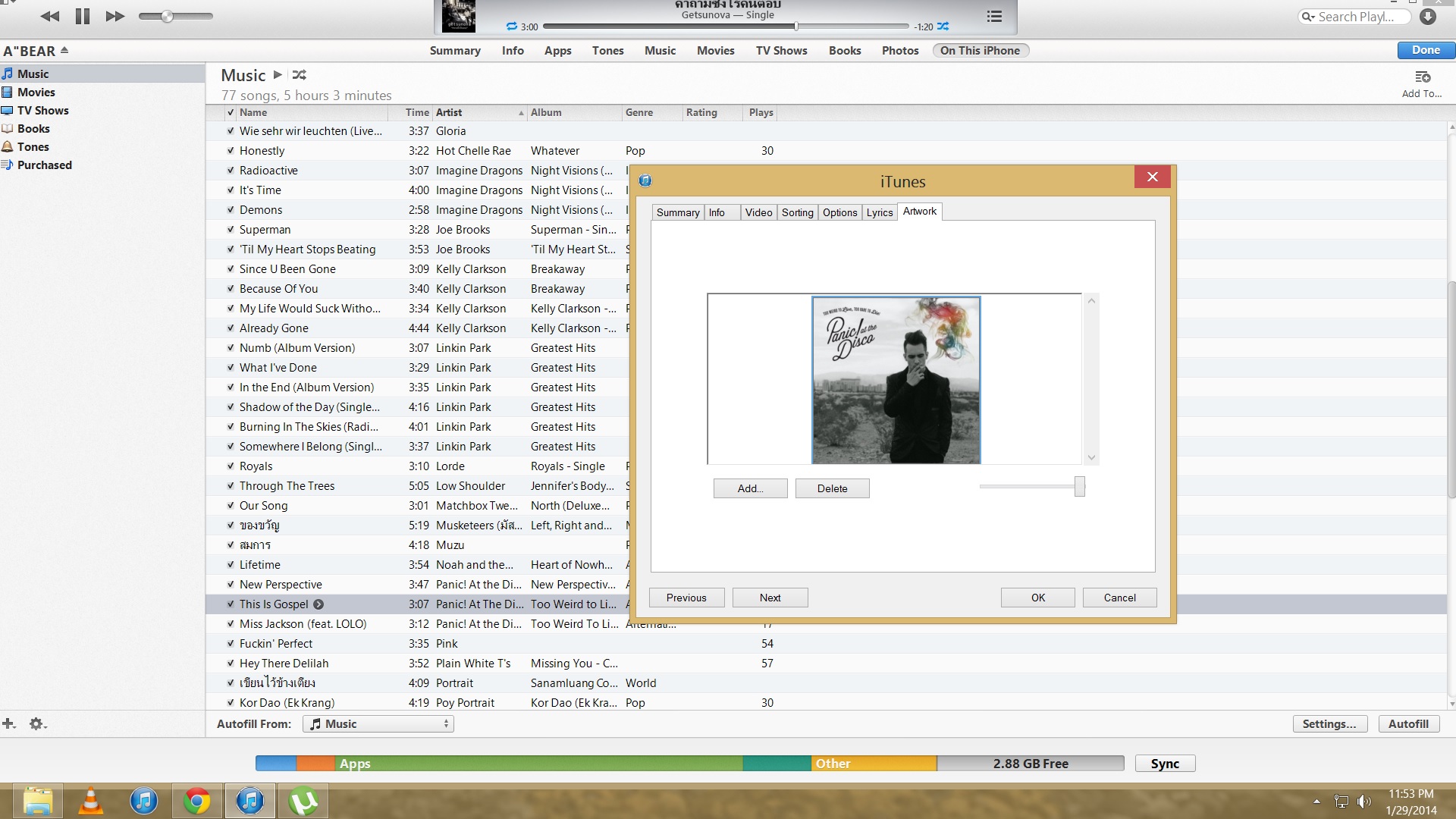1456x819 pixels.
Task: Open Chrome from the taskbar
Action: 196,801
